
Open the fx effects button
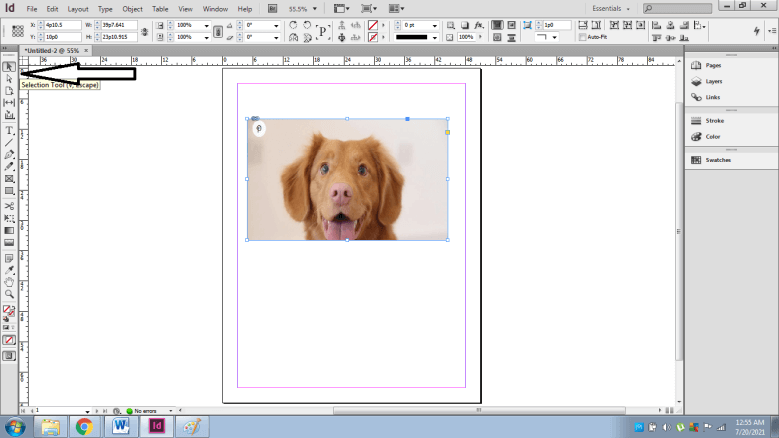click(478, 25)
